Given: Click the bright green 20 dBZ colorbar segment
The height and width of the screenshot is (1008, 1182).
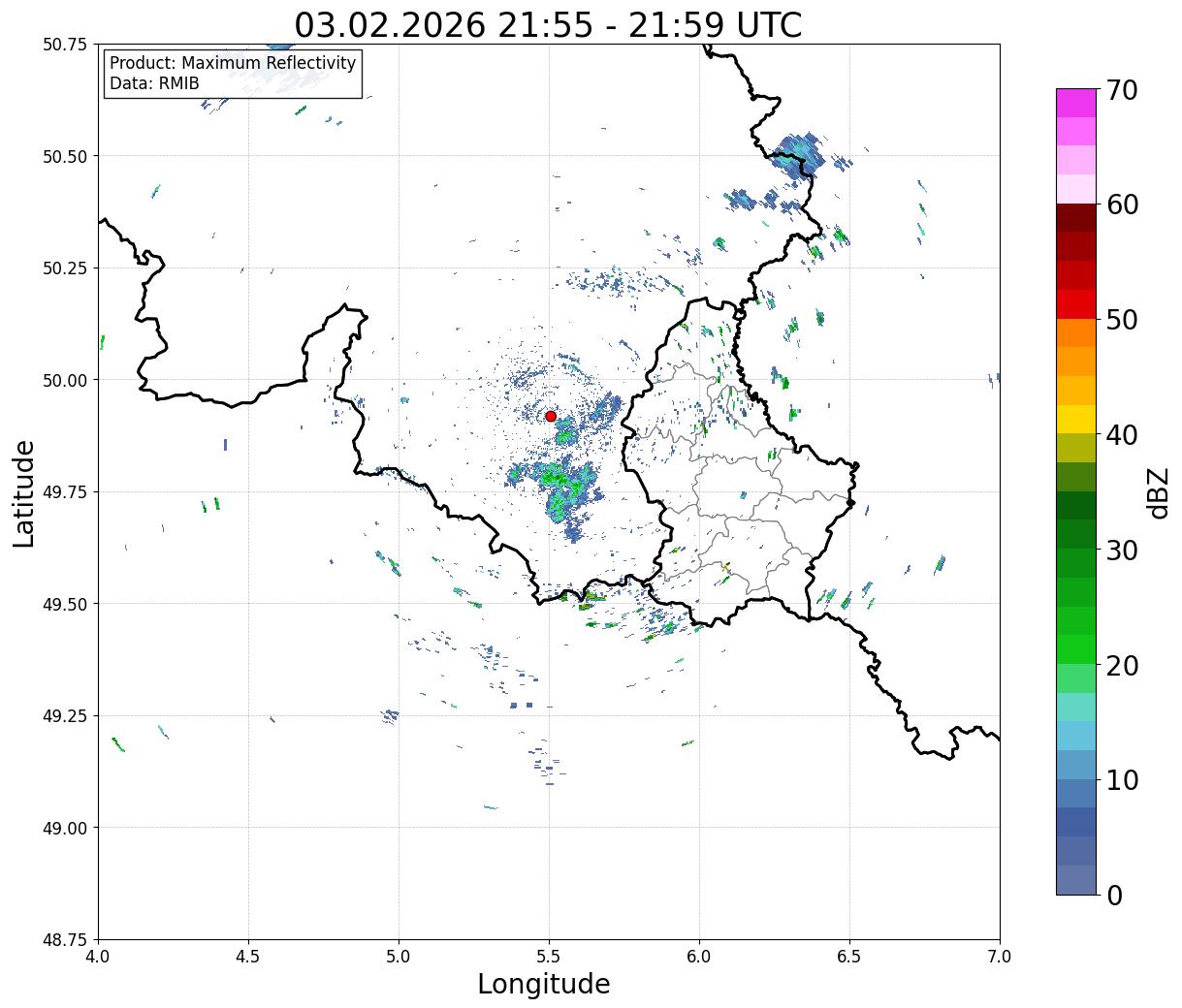Looking at the screenshot, I should pyautogui.click(x=1076, y=649).
